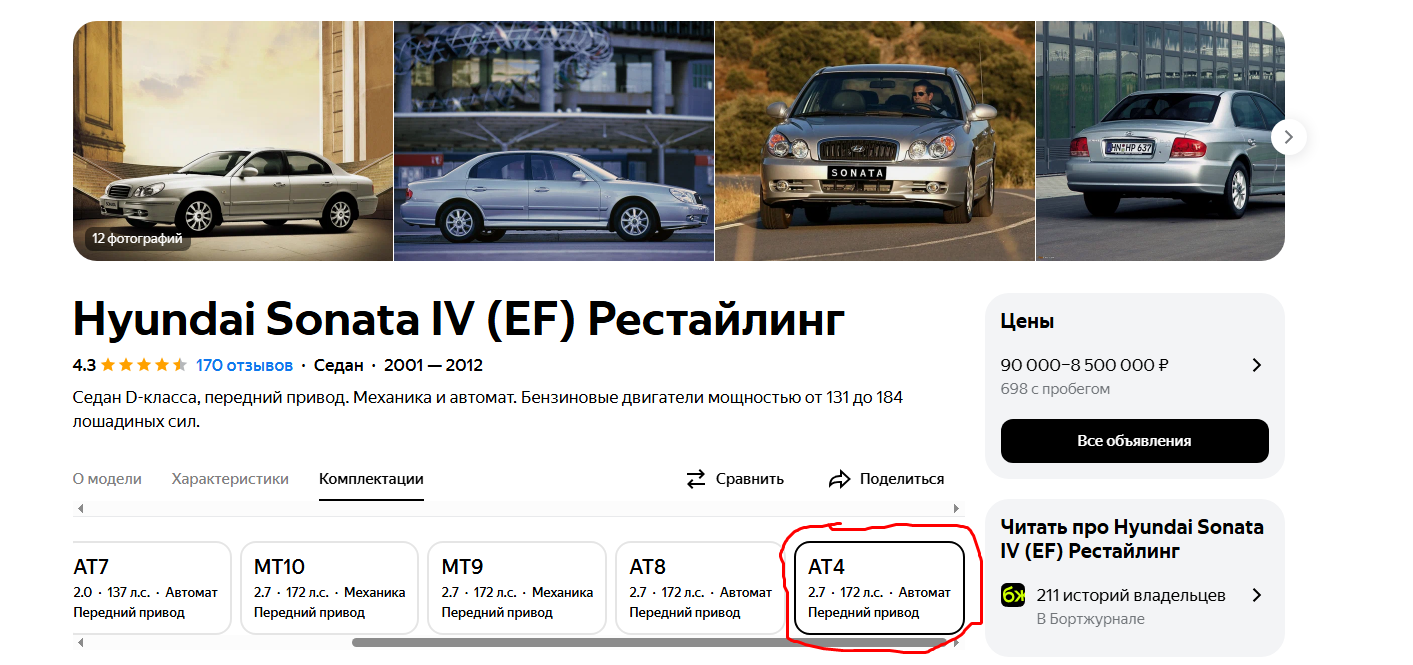This screenshot has width=1413, height=665.
Task: Click the lower horizontal scrollbar thumb
Action: 649,642
